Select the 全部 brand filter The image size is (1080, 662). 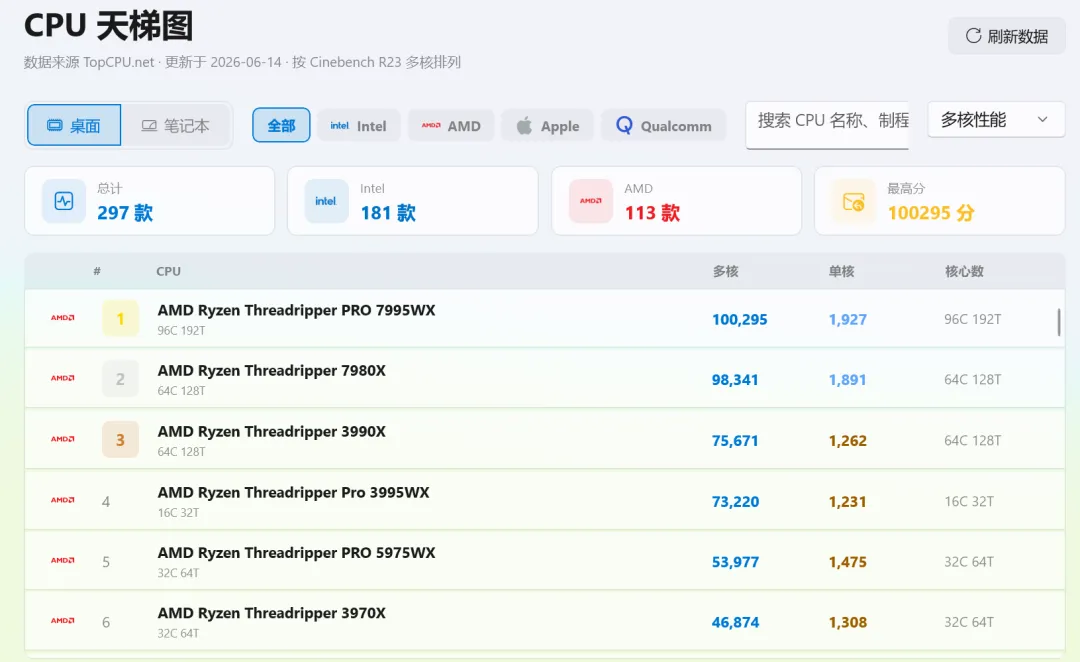coord(281,125)
